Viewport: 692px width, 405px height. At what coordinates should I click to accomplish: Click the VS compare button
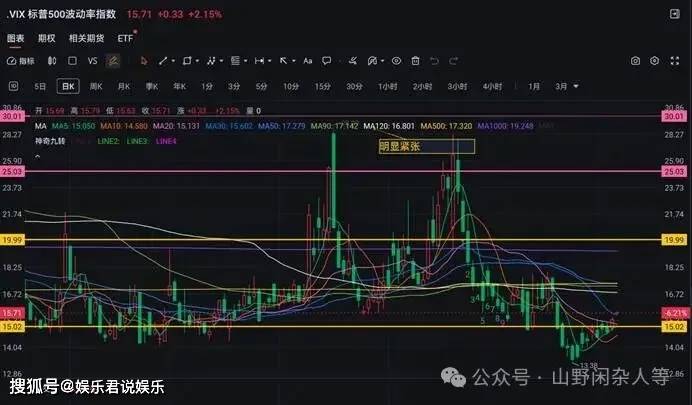tap(93, 61)
